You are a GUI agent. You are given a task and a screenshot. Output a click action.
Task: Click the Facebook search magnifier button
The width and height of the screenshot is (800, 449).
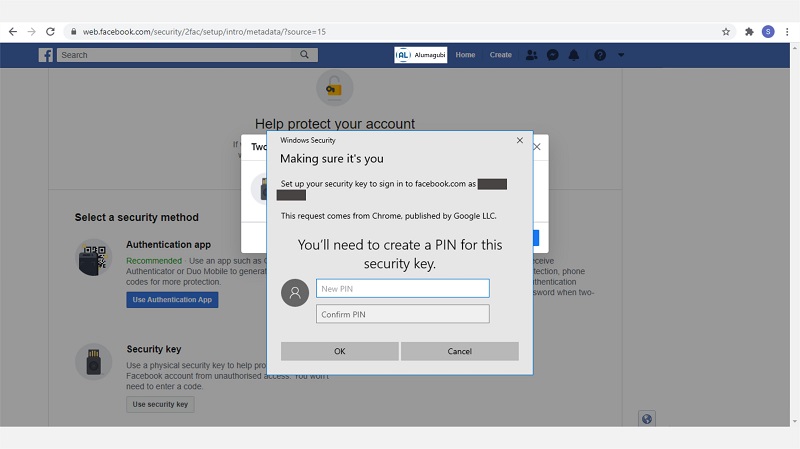[x=305, y=55]
